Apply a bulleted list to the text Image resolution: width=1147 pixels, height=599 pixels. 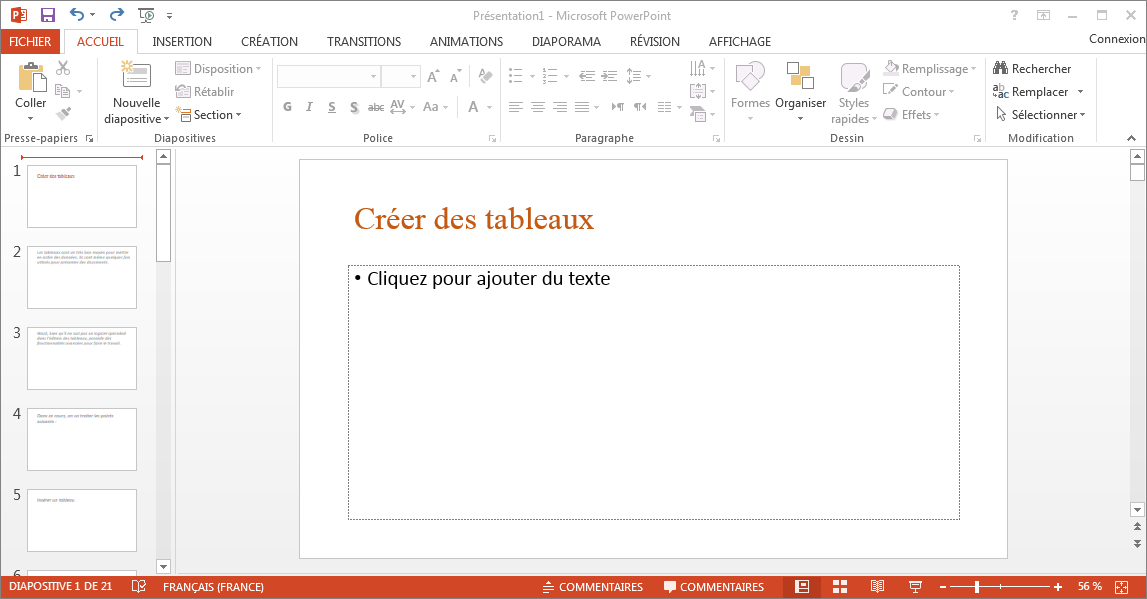516,75
